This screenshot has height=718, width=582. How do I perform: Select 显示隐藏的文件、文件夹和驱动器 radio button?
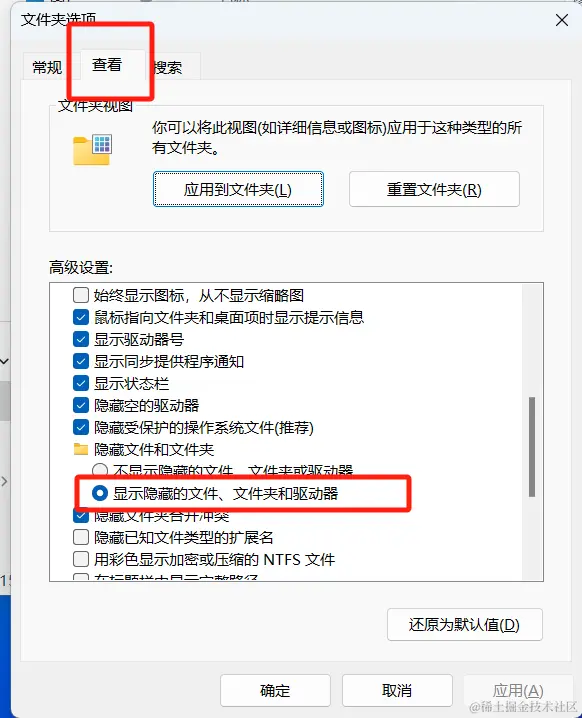point(100,493)
